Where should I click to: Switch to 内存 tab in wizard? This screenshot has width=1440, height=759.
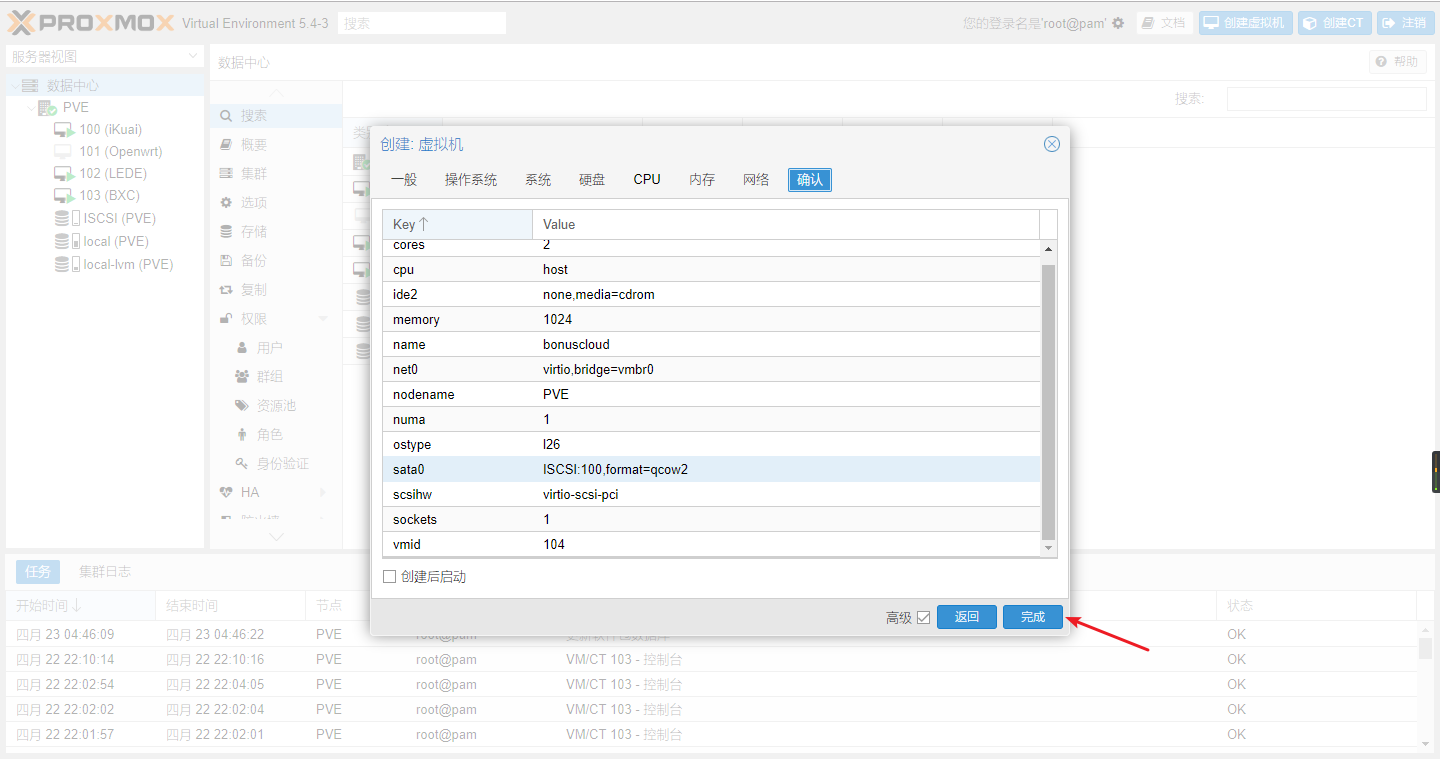pos(702,180)
